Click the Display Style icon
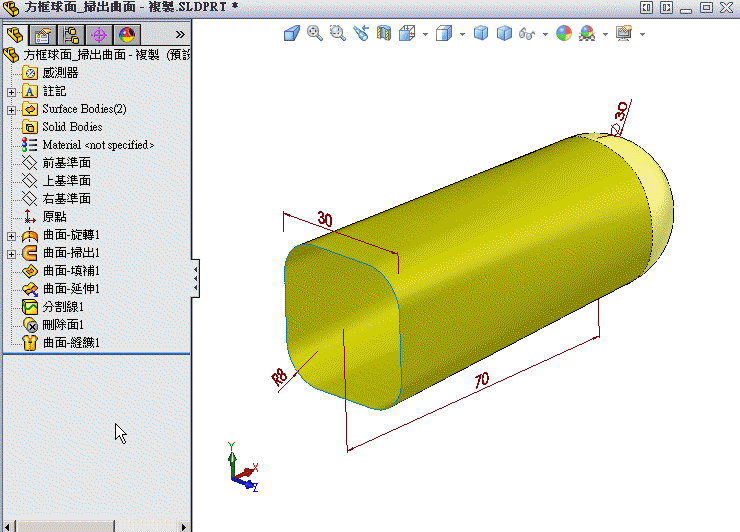 point(444,33)
